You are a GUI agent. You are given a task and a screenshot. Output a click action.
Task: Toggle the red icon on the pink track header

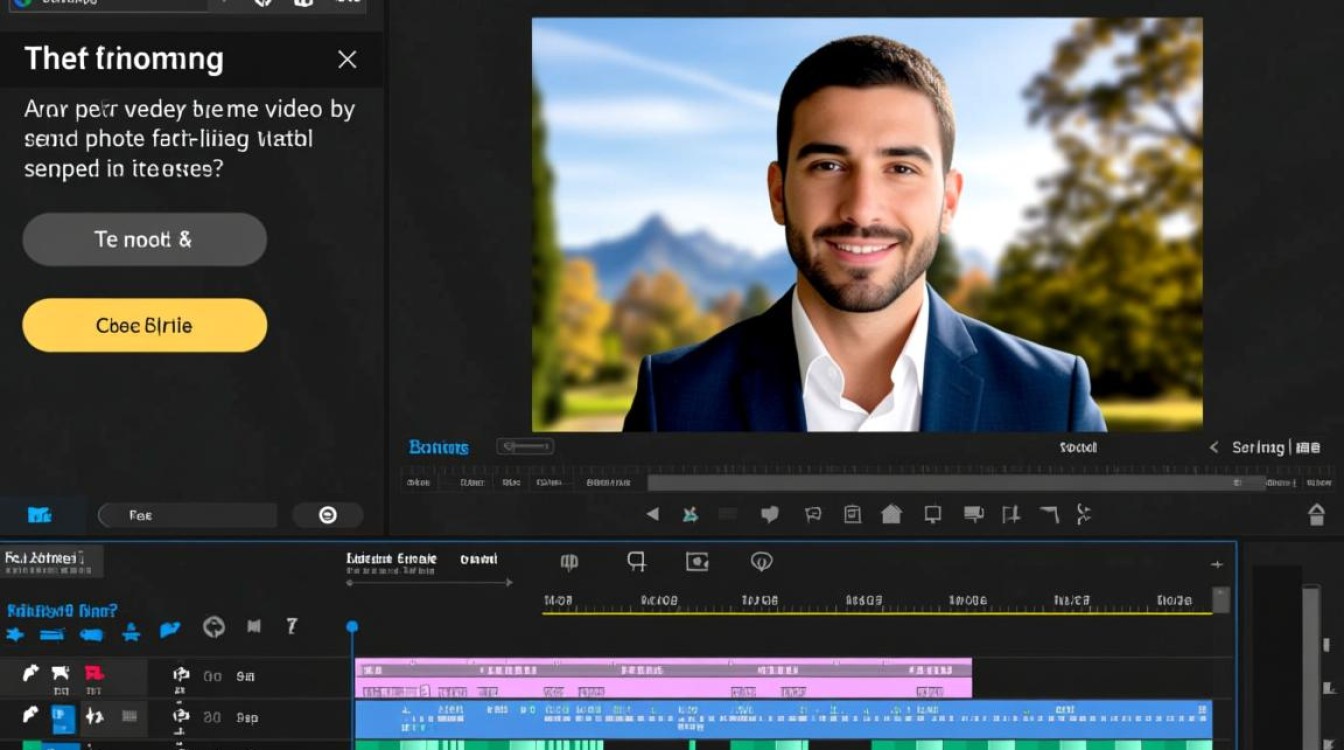pos(93,673)
